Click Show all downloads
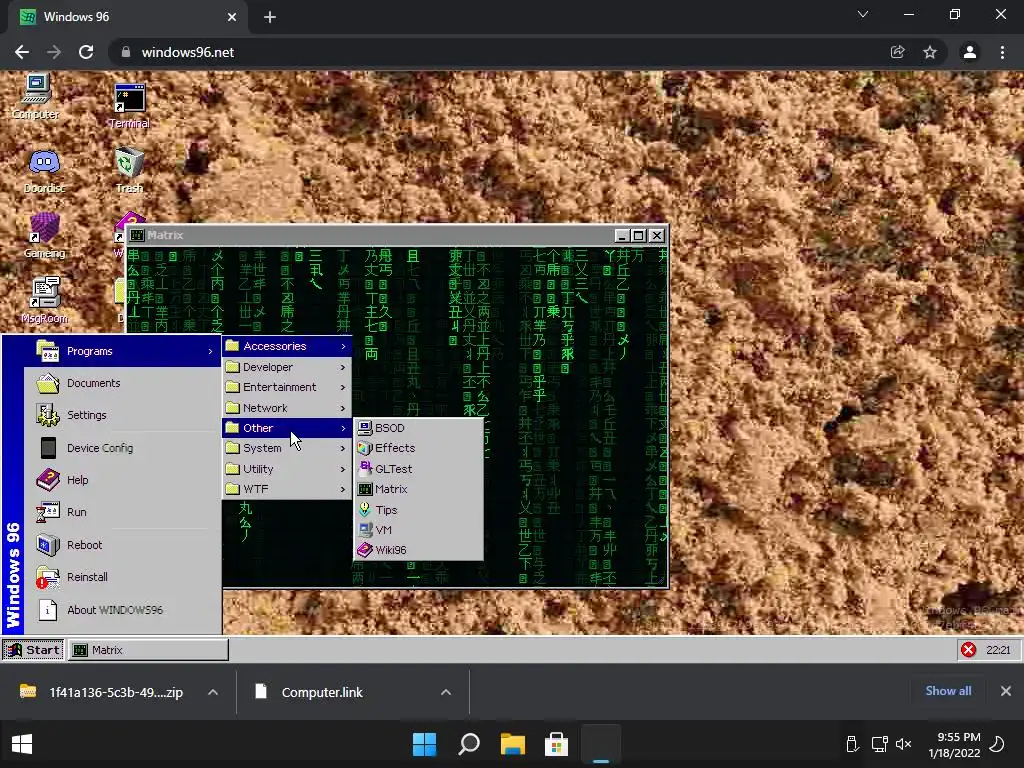Screen dimensions: 1024x768 [948, 691]
